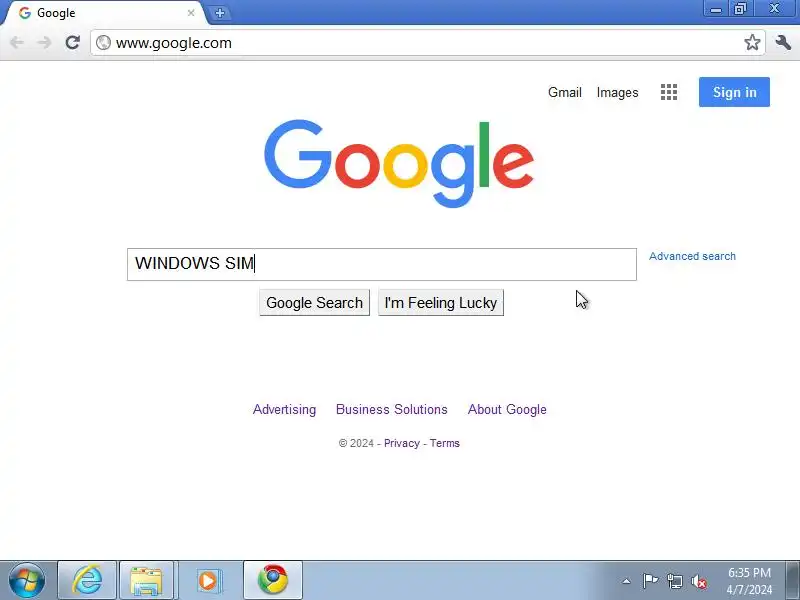
Task: Open the Action Center flag icon
Action: point(650,581)
